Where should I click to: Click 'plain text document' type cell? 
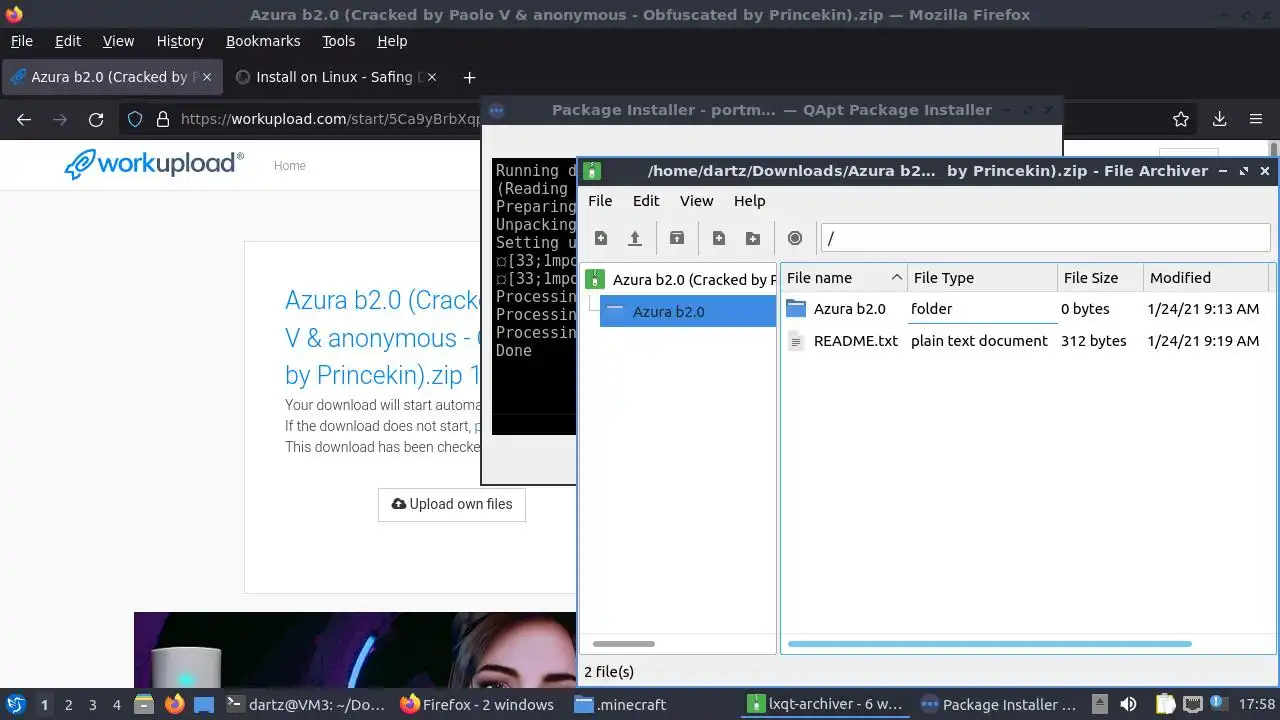(979, 341)
